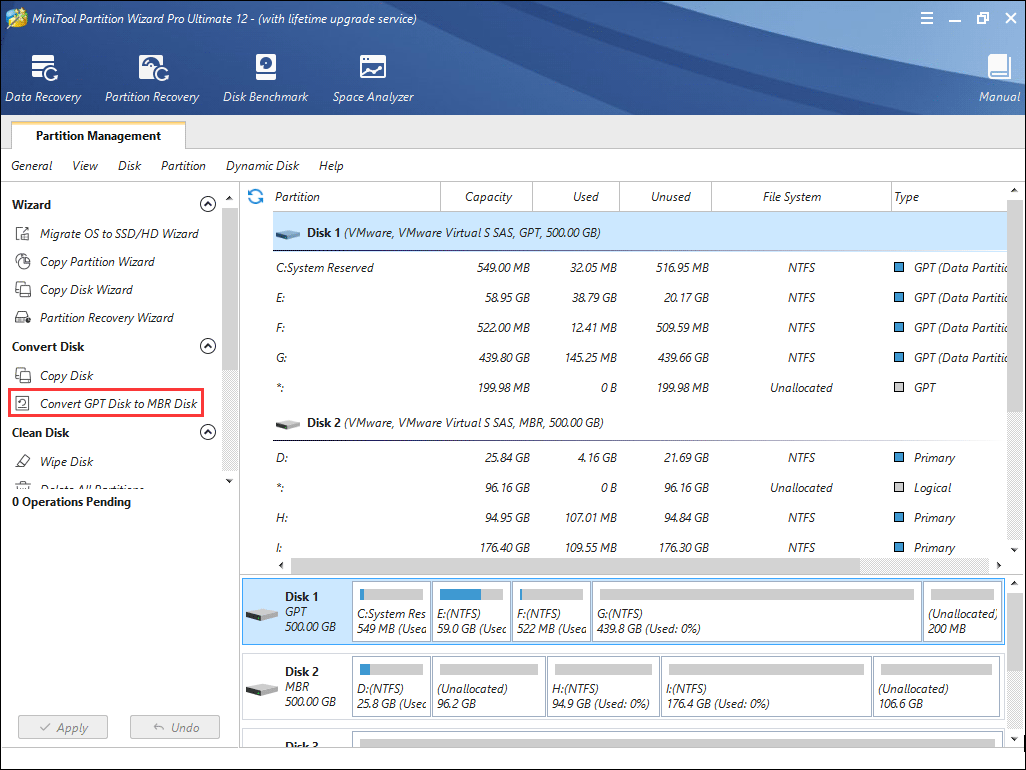Open the Disk menu

click(x=130, y=166)
